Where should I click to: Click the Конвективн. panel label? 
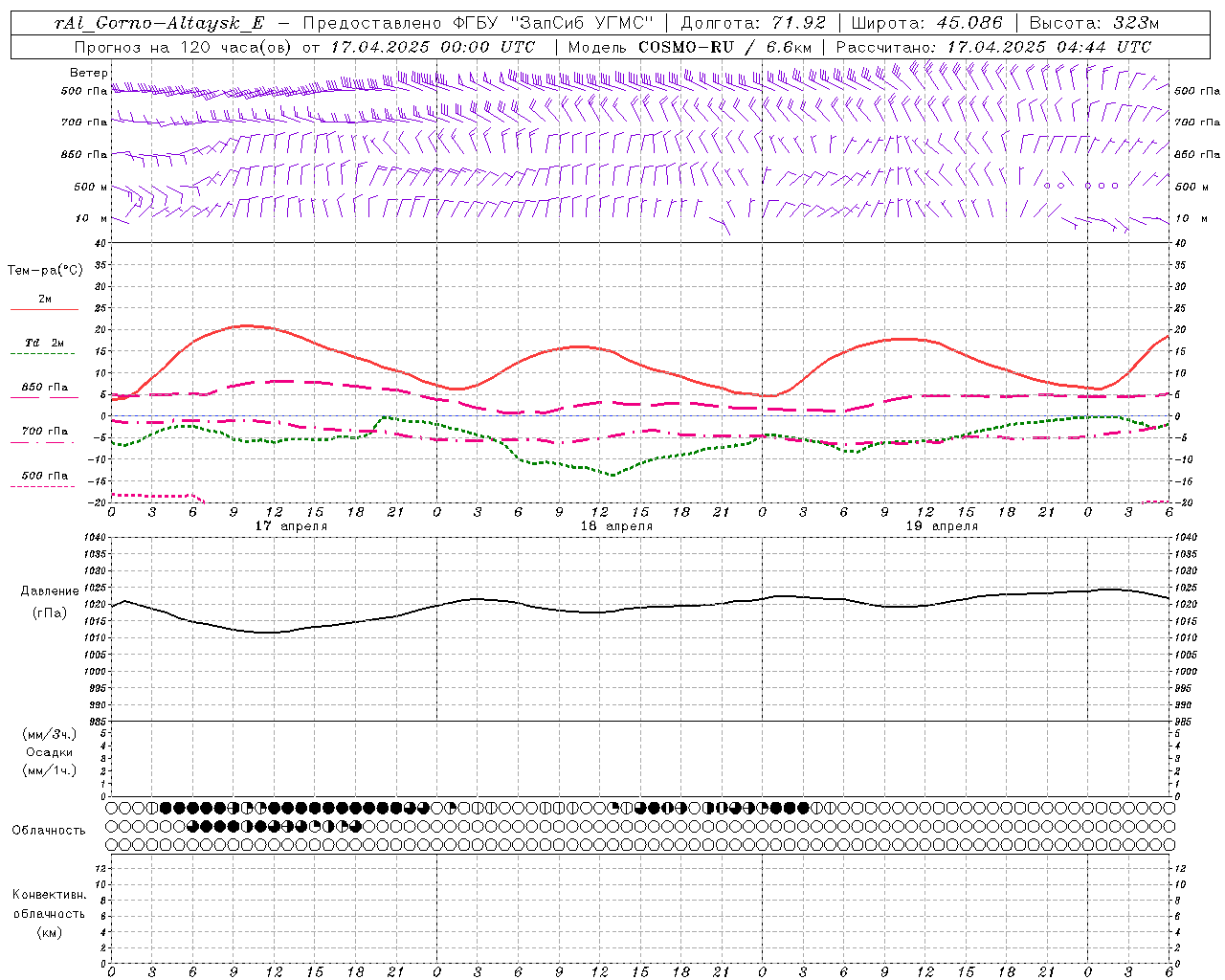coord(49,895)
